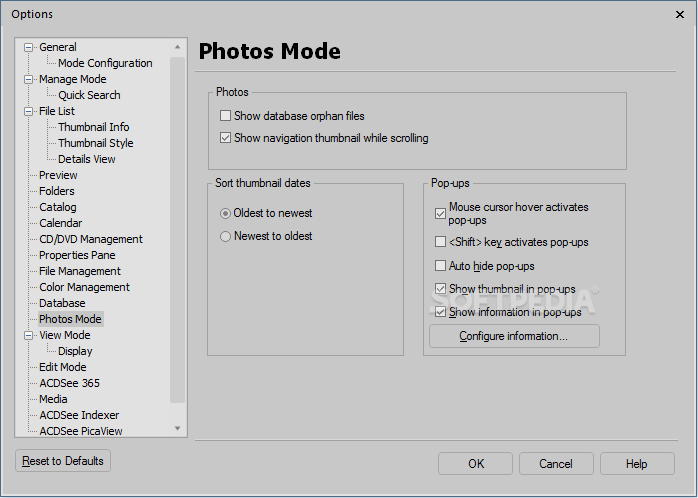The image size is (698, 498).
Task: Click tree scrollbar down arrow
Action: [178, 429]
